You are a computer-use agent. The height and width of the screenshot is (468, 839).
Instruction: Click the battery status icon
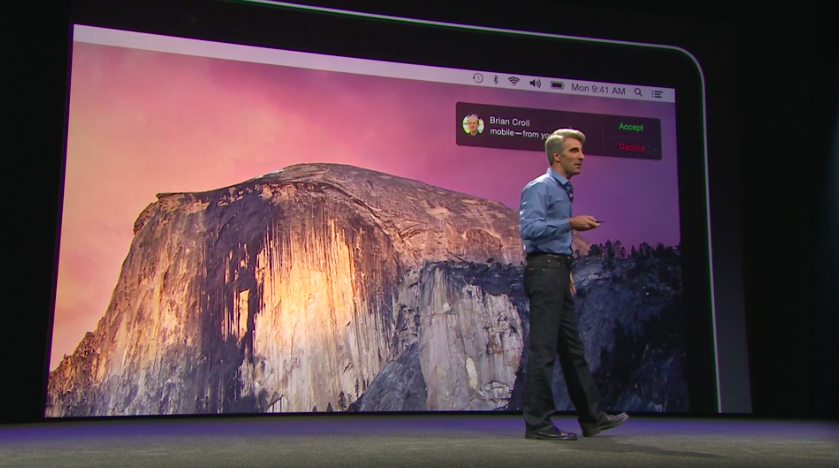coord(558,85)
